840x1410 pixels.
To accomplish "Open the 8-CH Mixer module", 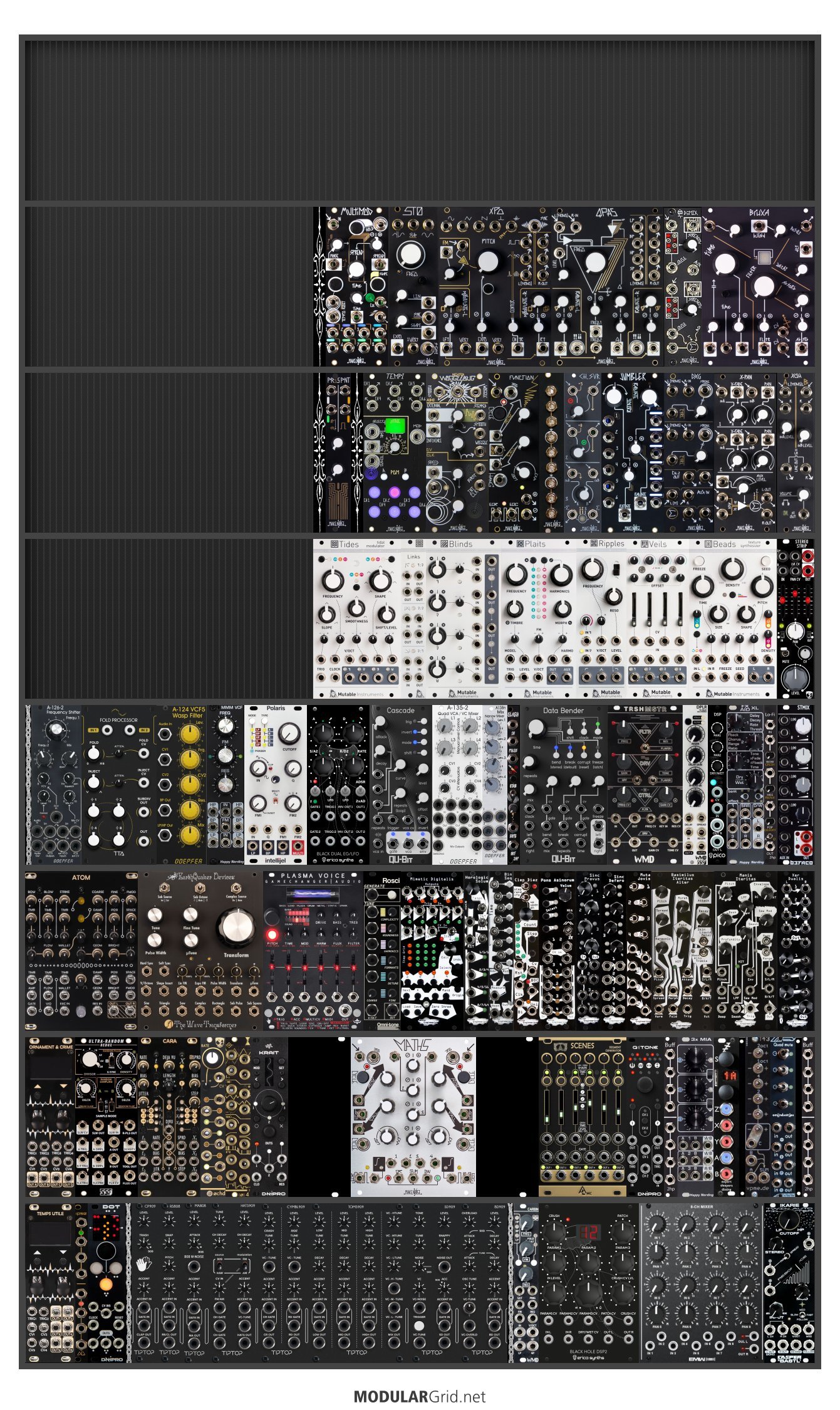I will [x=702, y=1283].
